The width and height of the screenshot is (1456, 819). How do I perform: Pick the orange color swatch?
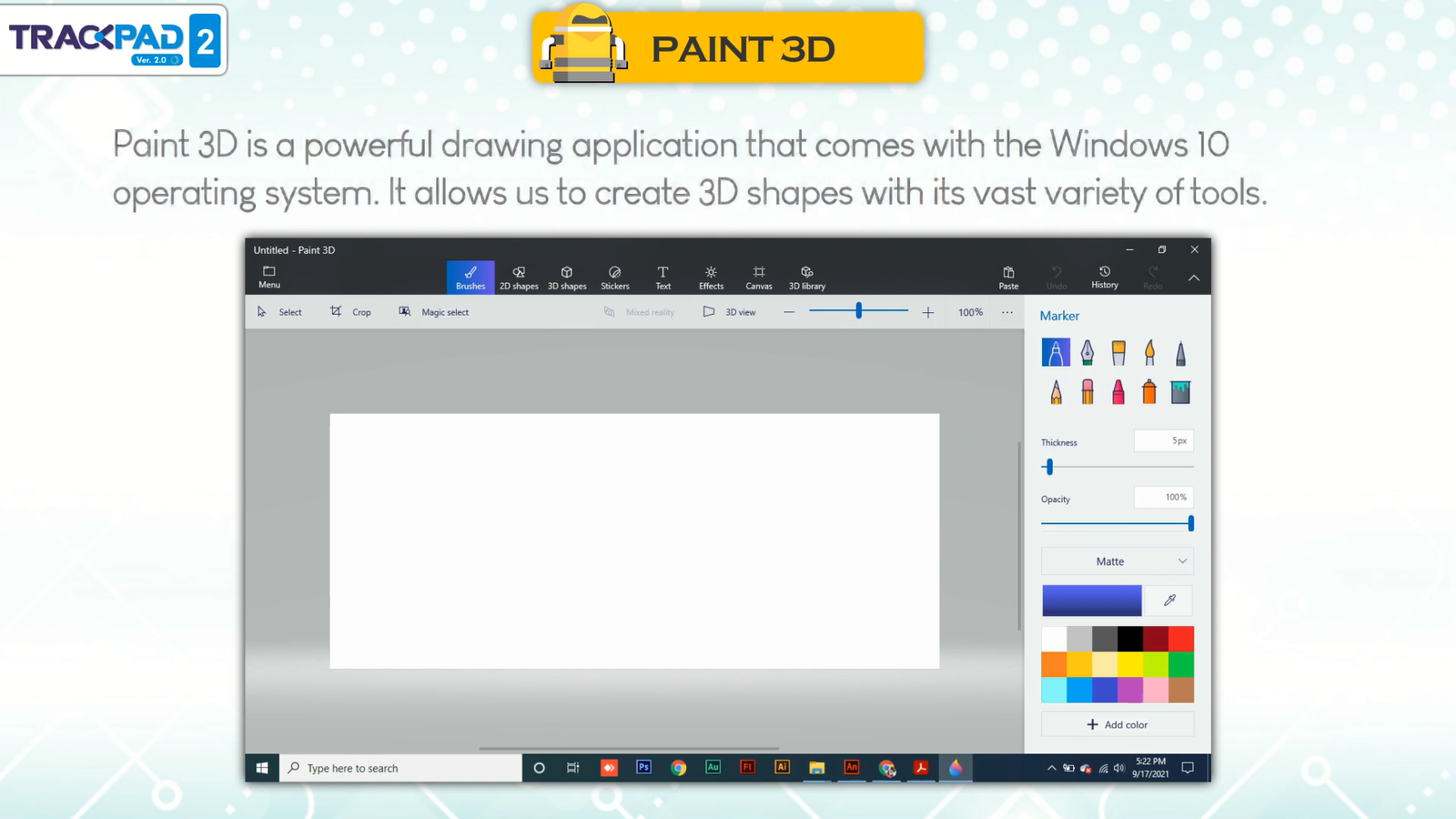(1055, 664)
